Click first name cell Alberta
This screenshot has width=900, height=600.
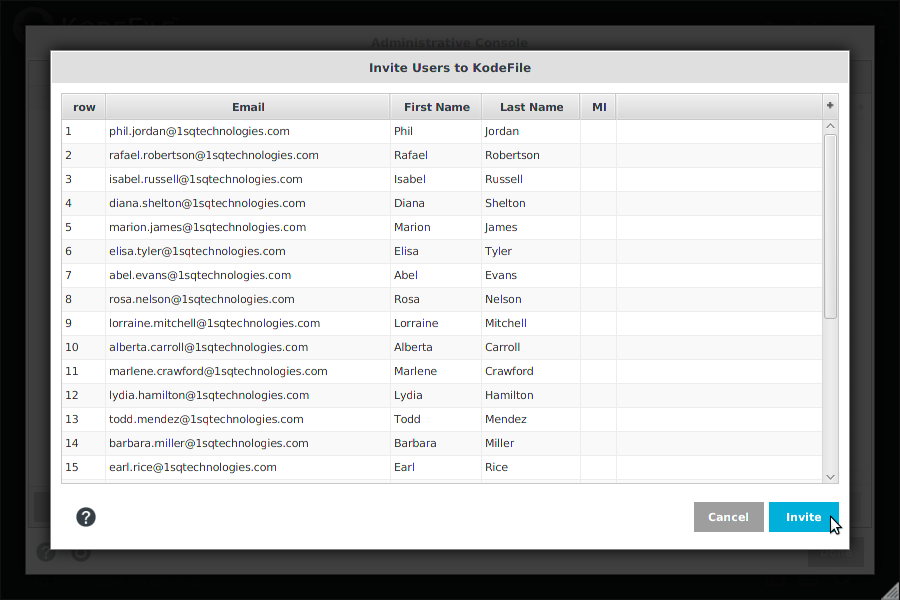(x=436, y=347)
